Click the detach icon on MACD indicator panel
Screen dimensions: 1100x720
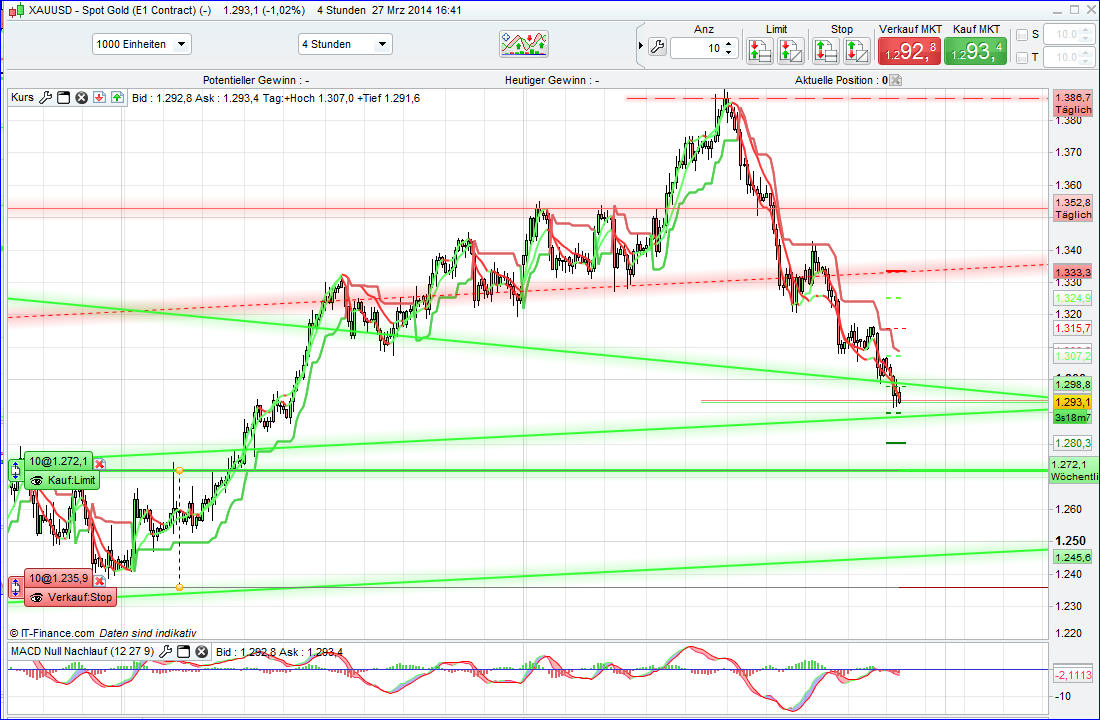[184, 650]
